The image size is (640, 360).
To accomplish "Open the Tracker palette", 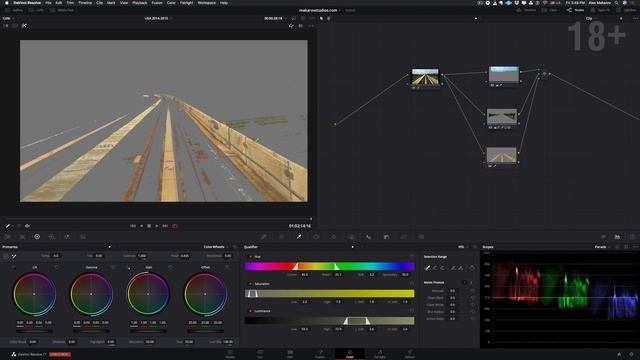I will pos(334,237).
